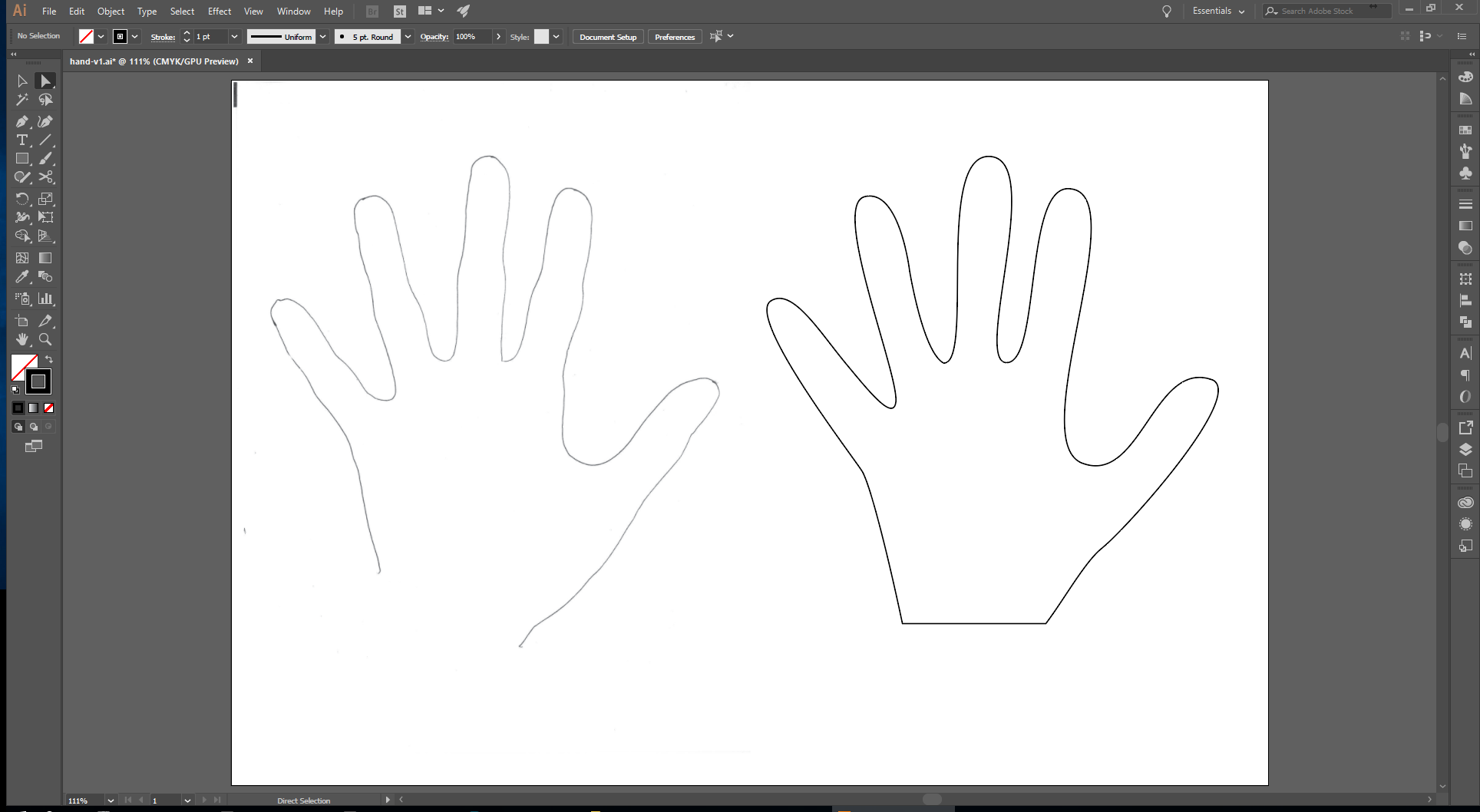This screenshot has height=812, width=1480.
Task: Select the Line Segment tool
Action: coord(45,140)
